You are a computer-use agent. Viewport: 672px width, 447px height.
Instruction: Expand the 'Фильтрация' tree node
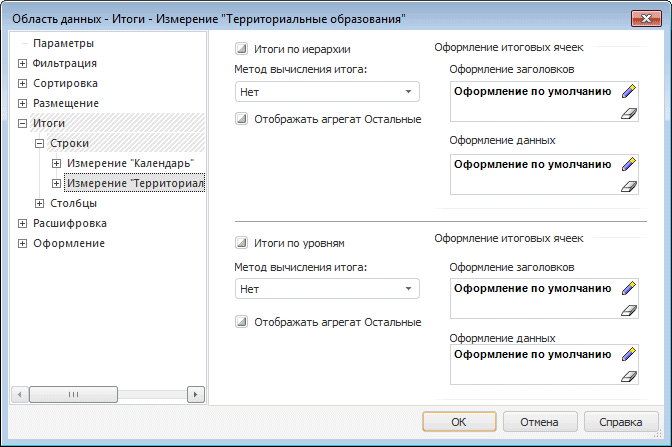23,63
